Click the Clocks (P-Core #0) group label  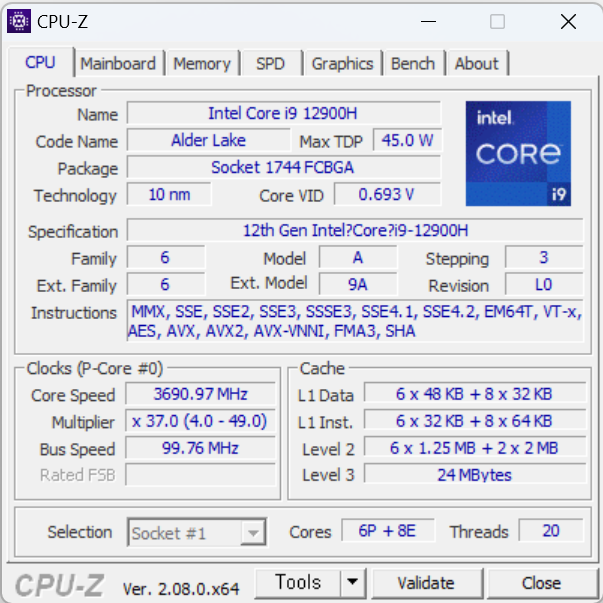click(95, 368)
